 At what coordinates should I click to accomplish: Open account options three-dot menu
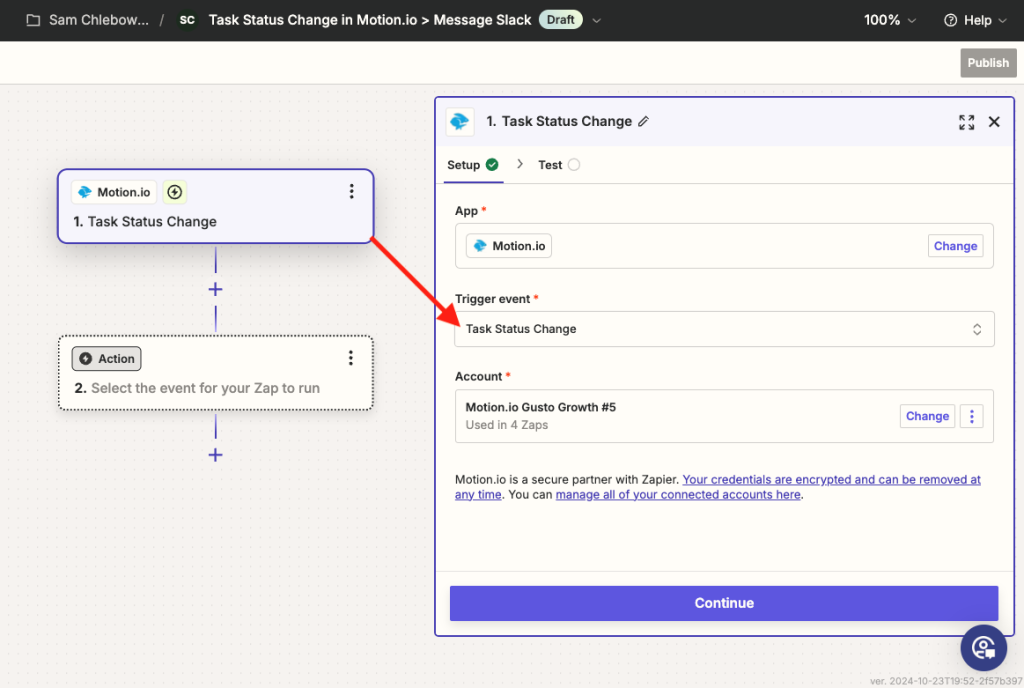click(971, 416)
